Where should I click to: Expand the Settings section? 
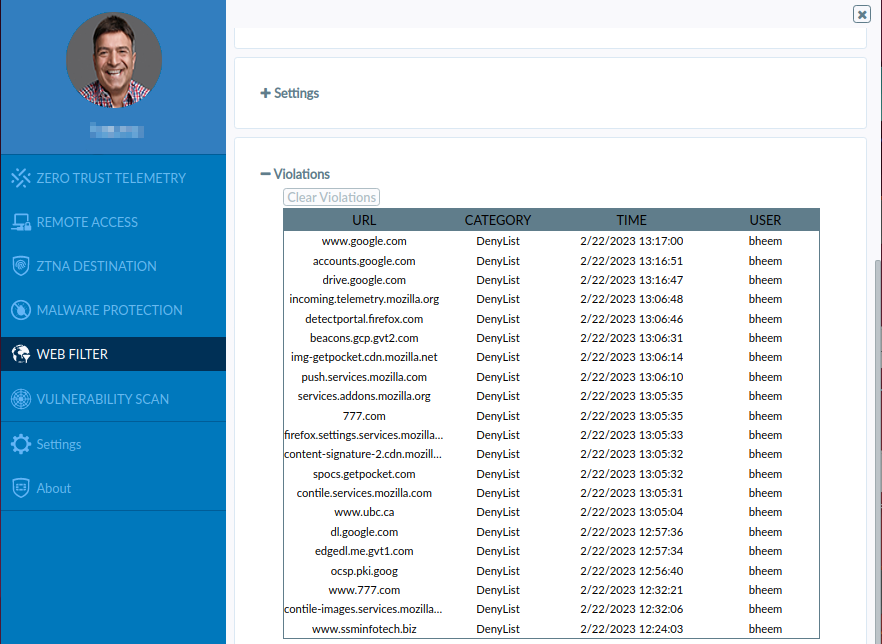click(289, 93)
